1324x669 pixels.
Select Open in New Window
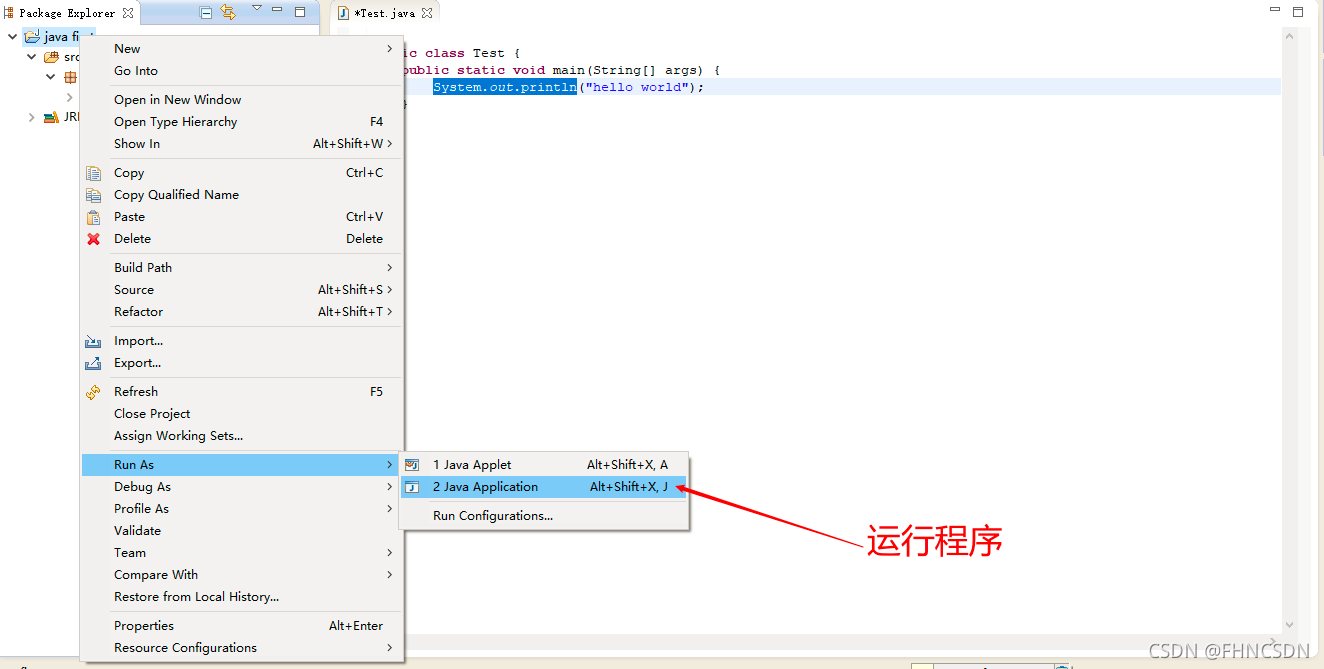(242, 99)
